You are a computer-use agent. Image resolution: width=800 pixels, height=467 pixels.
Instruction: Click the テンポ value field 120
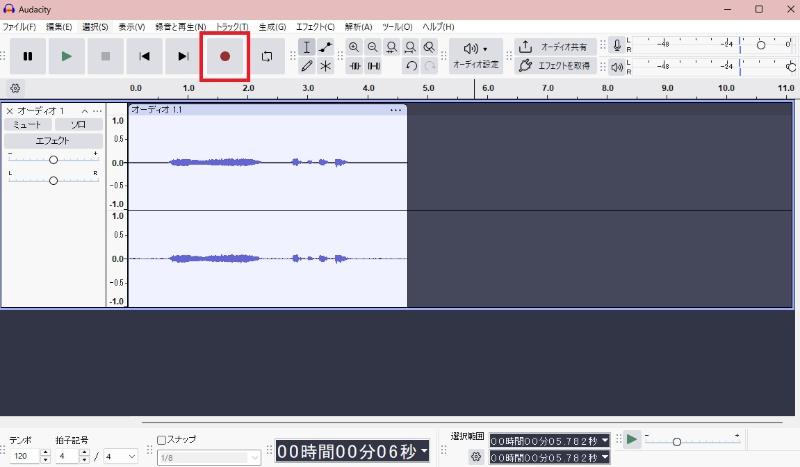[x=23, y=456]
